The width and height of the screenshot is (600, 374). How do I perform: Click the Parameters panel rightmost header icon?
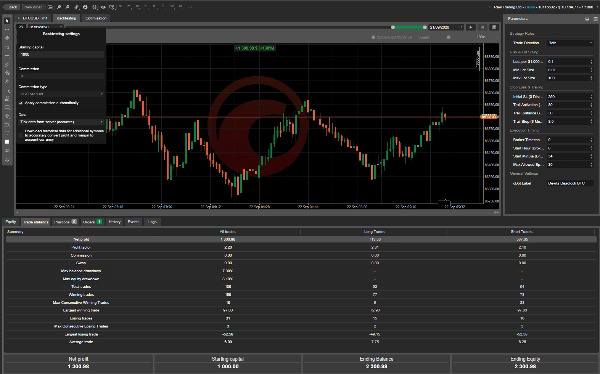point(595,18)
